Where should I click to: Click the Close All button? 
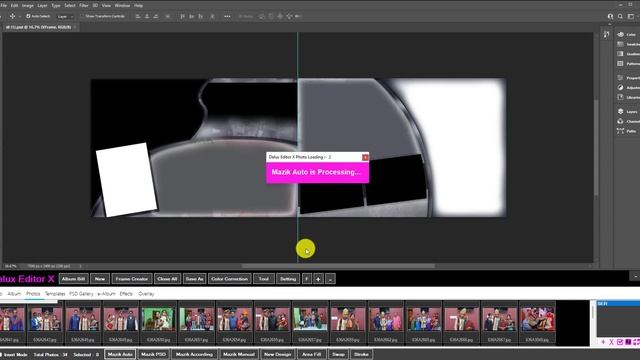[x=167, y=279]
